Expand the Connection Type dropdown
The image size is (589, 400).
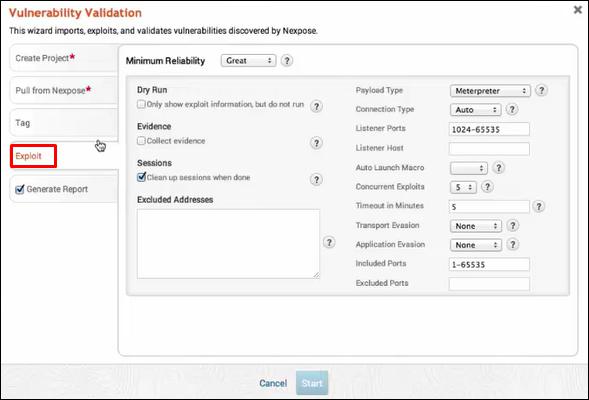point(476,110)
